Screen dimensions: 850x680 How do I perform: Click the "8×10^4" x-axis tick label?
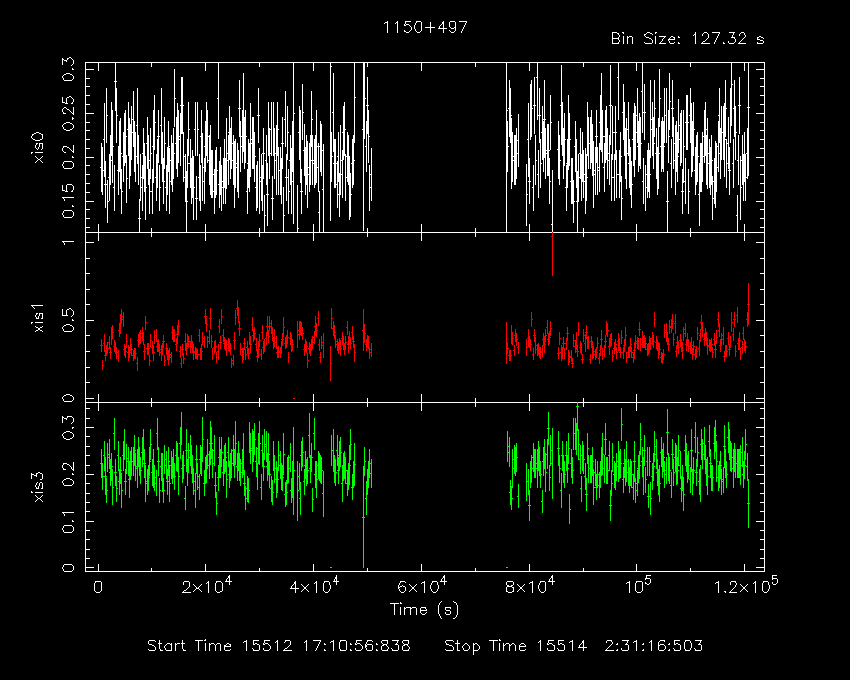(530, 586)
